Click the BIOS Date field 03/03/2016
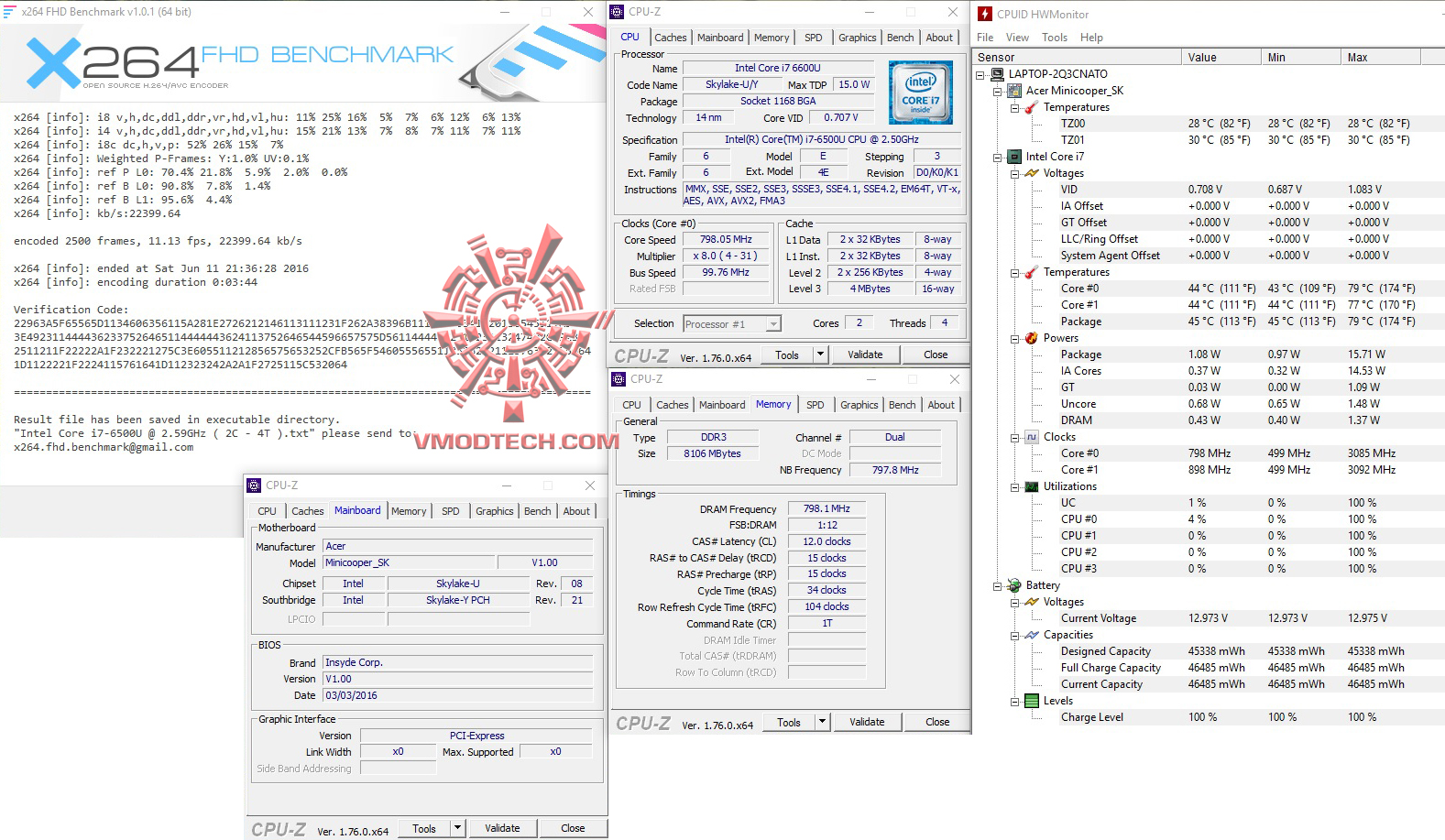 (457, 695)
